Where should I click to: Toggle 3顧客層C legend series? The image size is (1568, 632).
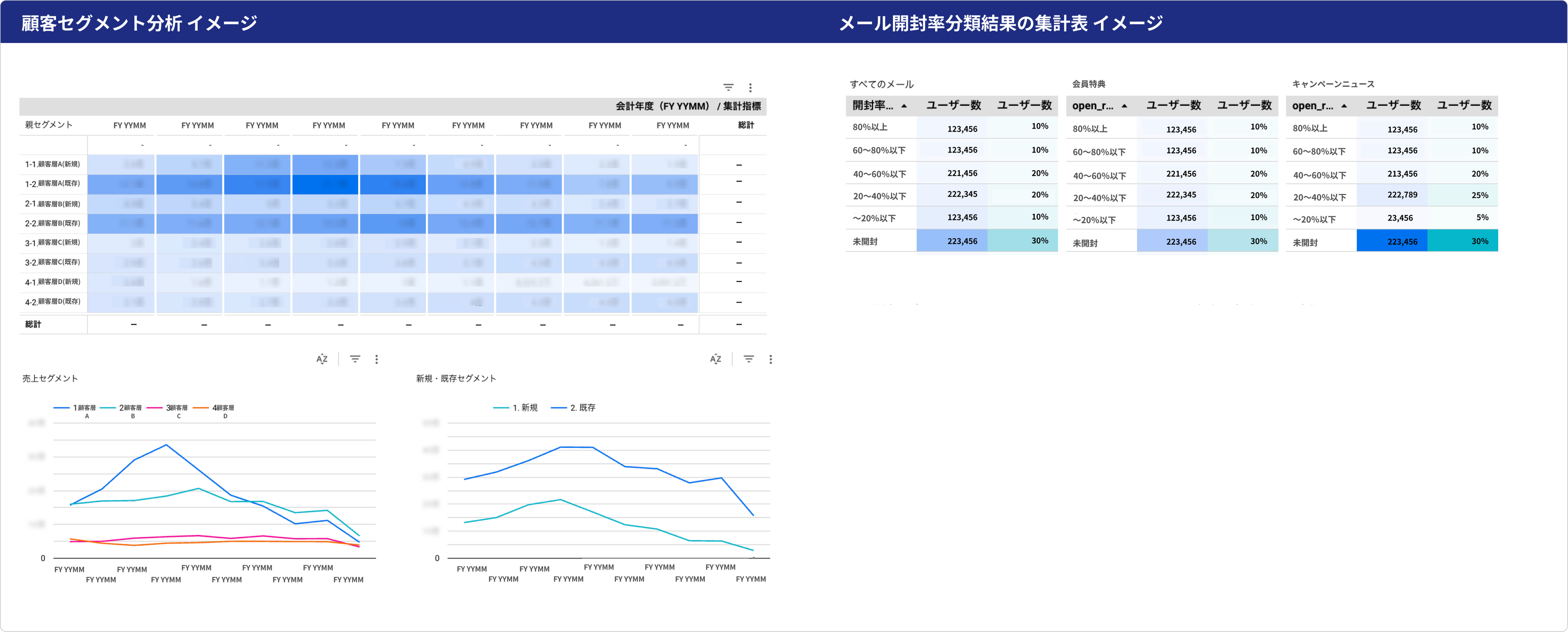(177, 408)
